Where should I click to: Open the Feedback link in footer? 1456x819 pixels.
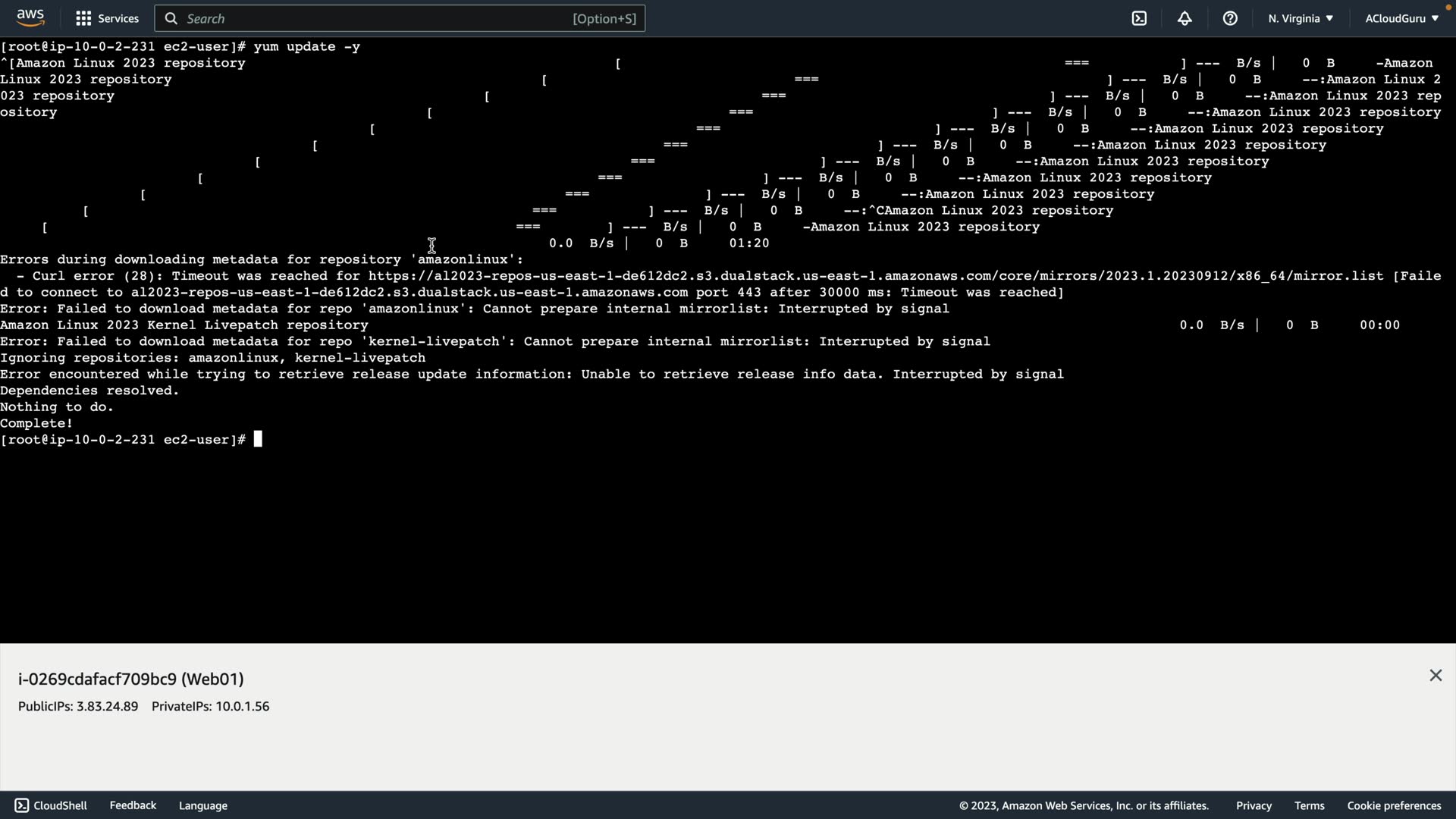point(133,805)
